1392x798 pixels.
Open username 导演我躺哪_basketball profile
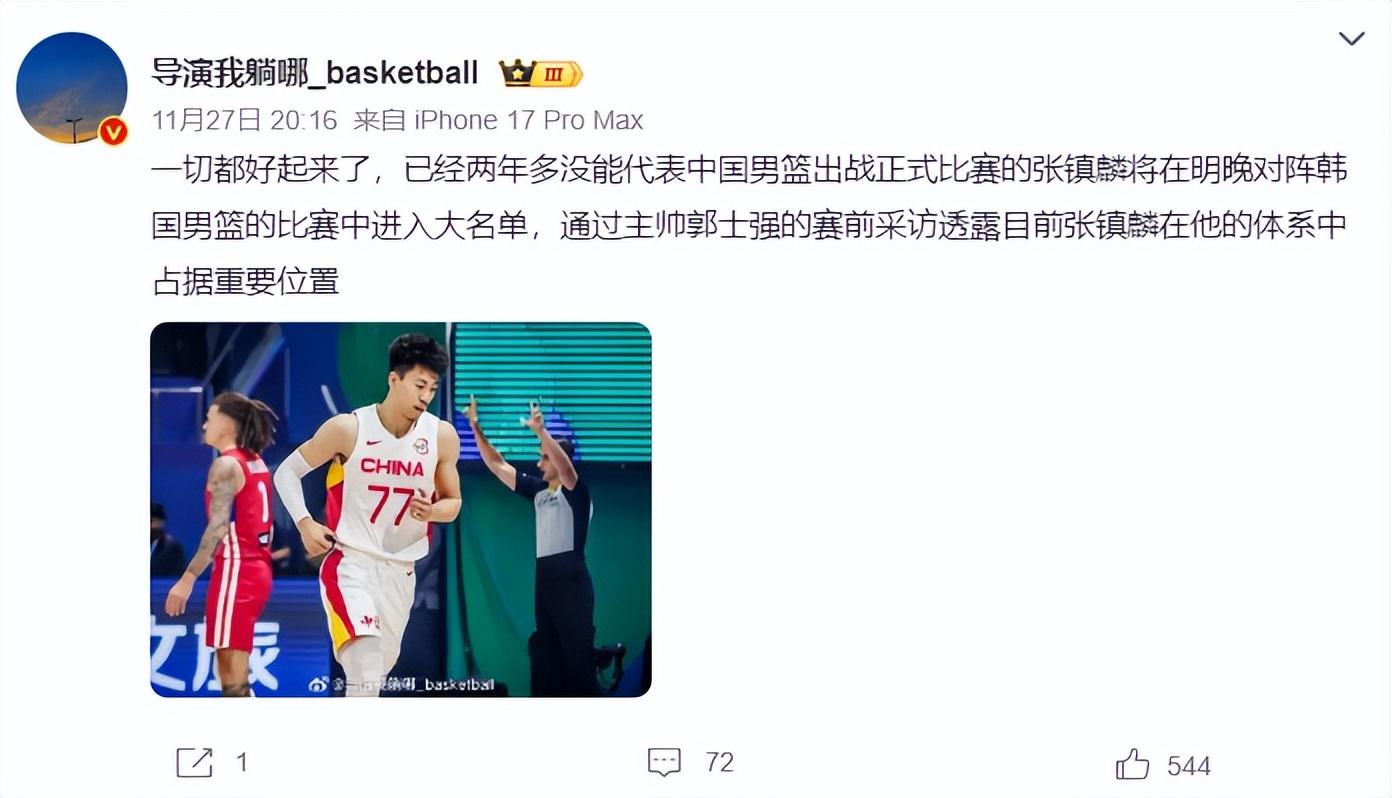pyautogui.click(x=315, y=73)
